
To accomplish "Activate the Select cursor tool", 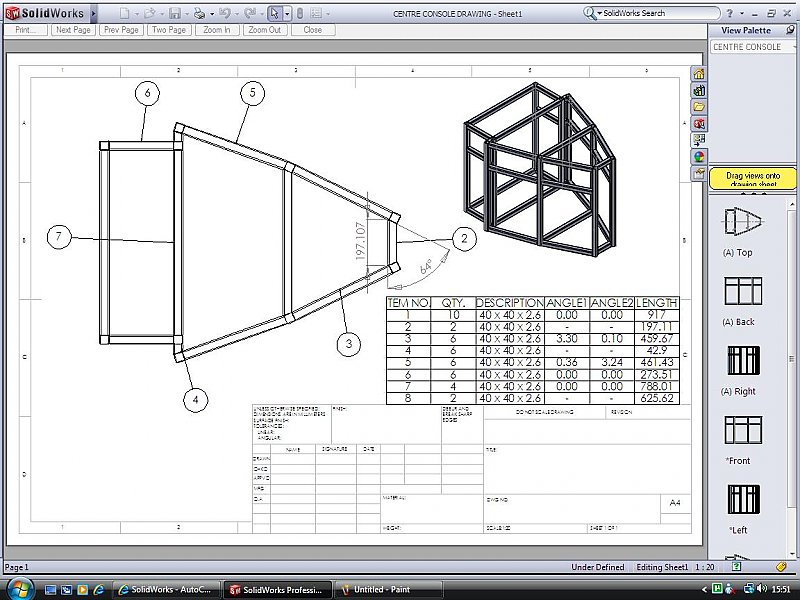I will [274, 14].
